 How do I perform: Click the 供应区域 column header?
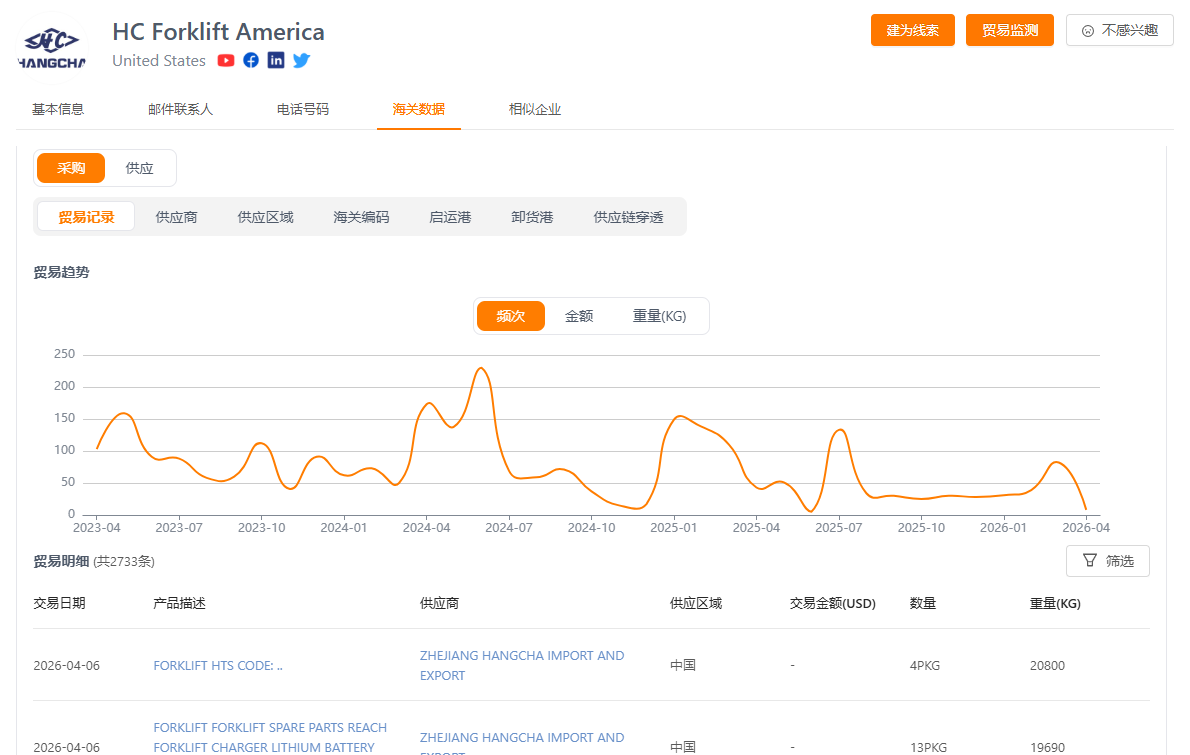696,603
